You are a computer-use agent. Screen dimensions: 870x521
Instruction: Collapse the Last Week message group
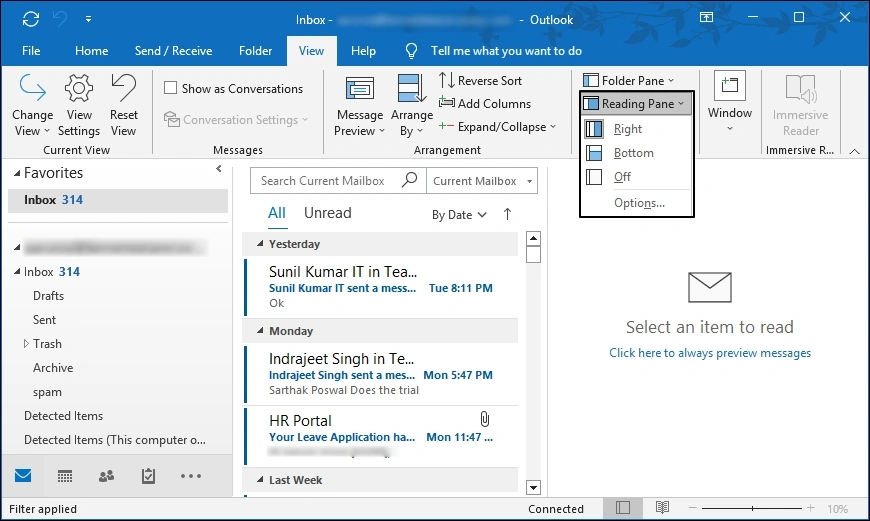click(x=260, y=479)
